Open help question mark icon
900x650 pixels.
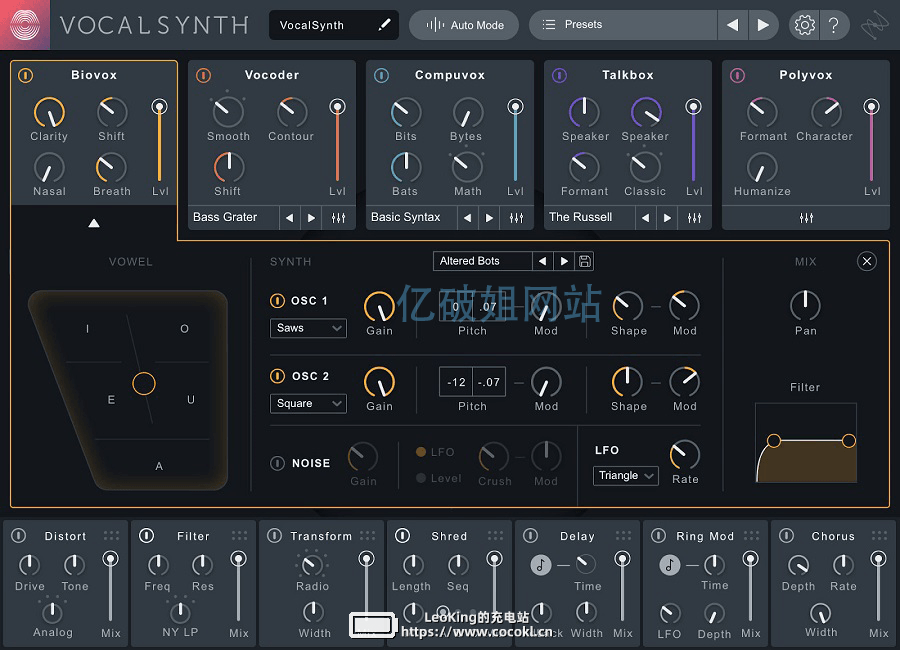click(833, 25)
